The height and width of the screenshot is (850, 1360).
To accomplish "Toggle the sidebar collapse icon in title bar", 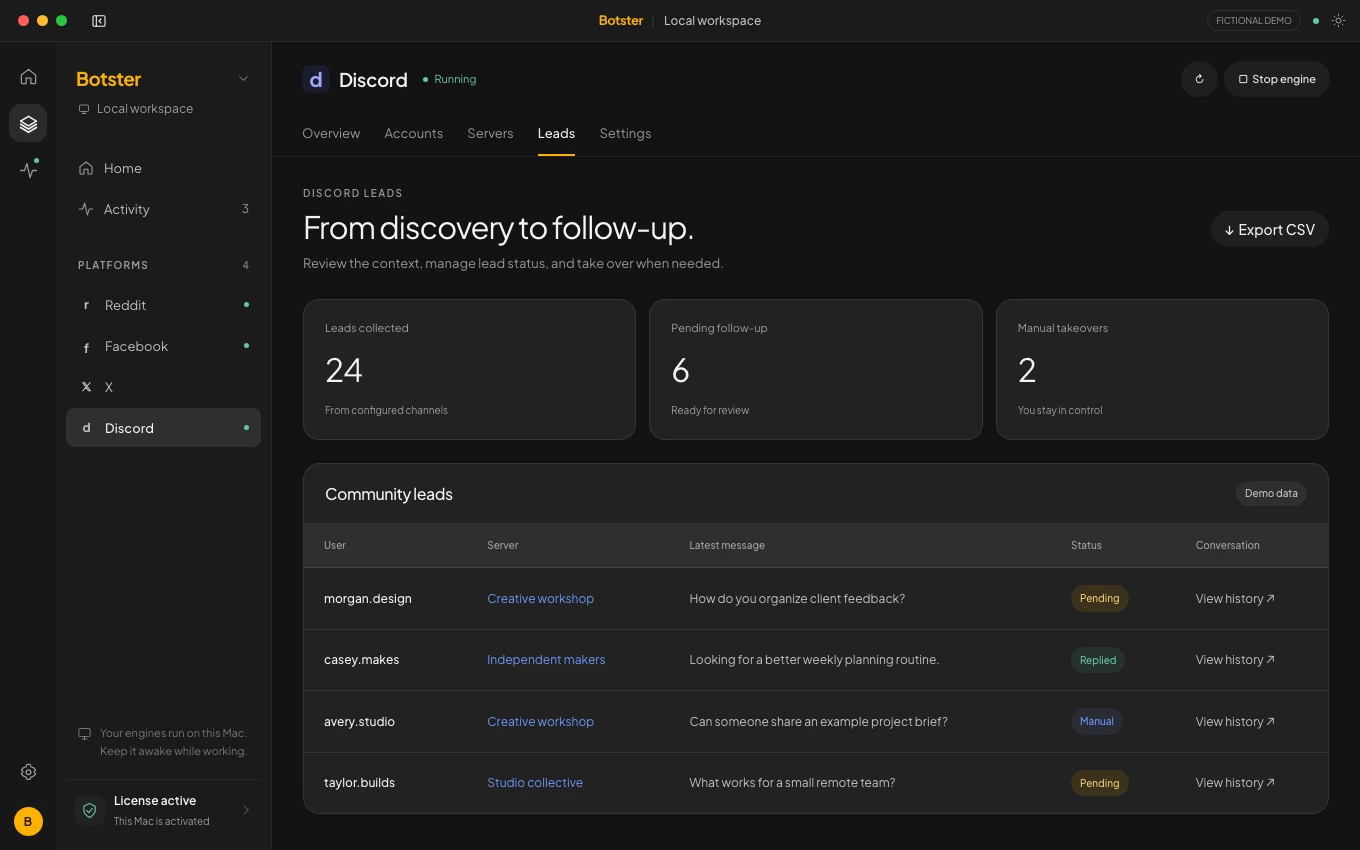I will [x=99, y=20].
